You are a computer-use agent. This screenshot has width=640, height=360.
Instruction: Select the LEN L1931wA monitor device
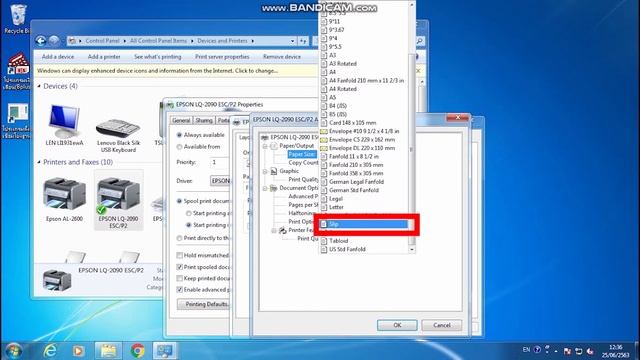pyautogui.click(x=64, y=125)
